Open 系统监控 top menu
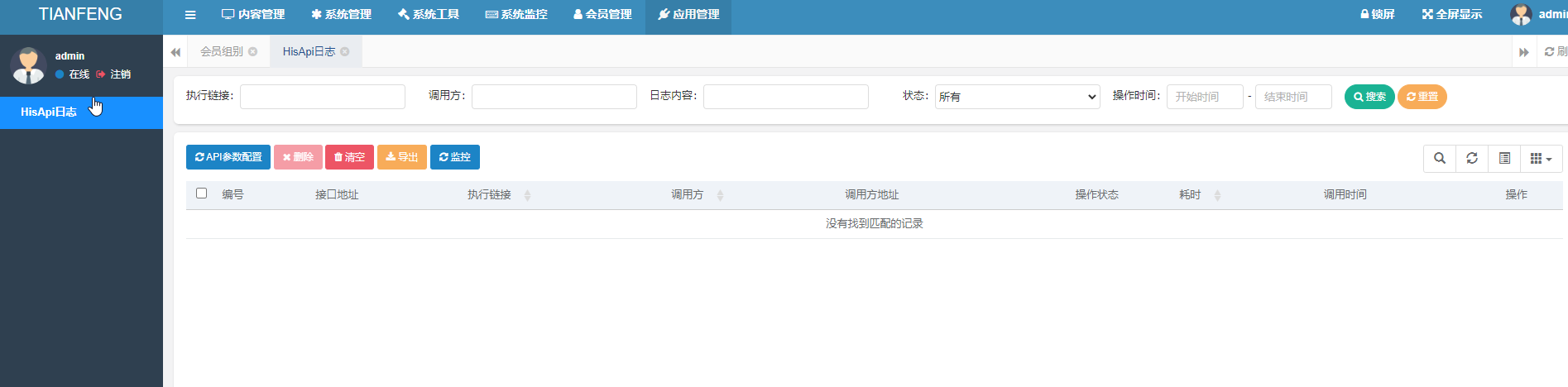 pos(516,15)
